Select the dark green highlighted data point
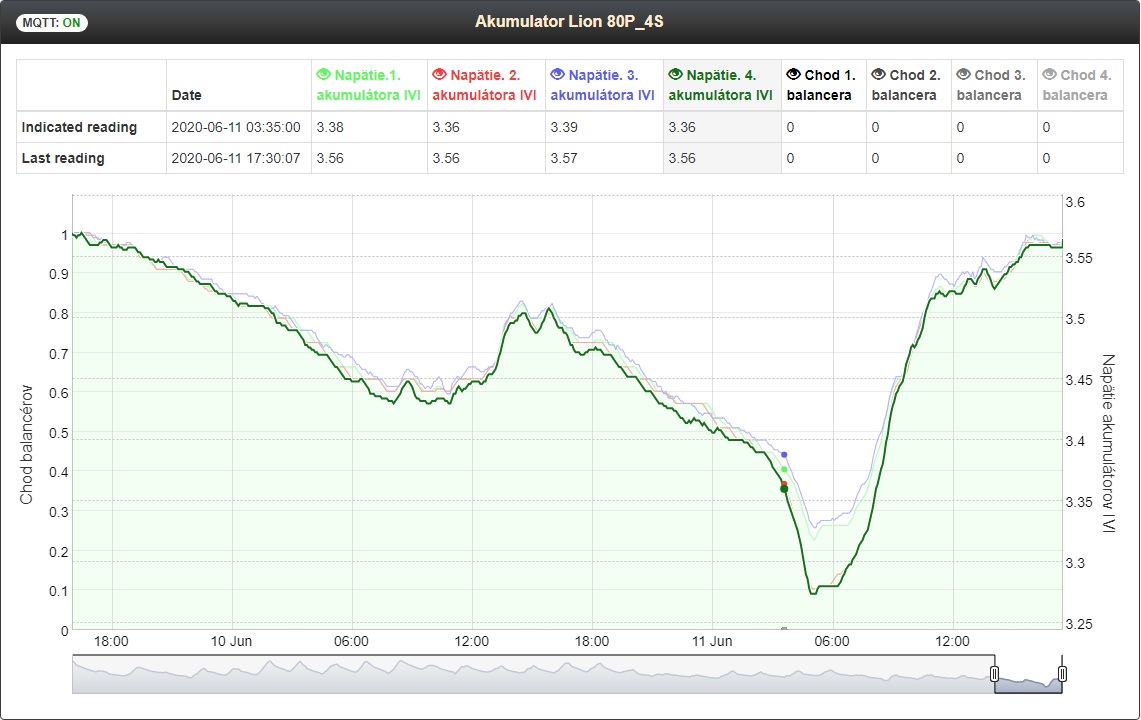Viewport: 1141px width, 720px height. (x=784, y=489)
